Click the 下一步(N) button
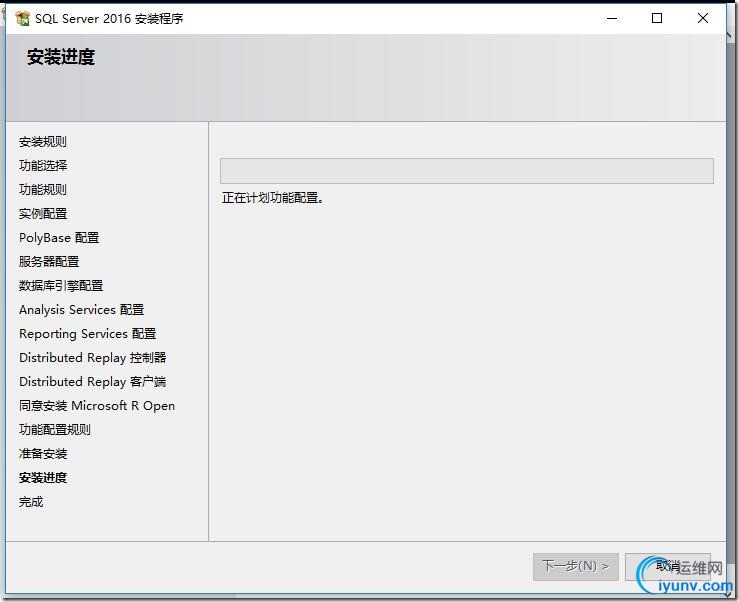Screen dimensions: 739x602 coord(575,566)
